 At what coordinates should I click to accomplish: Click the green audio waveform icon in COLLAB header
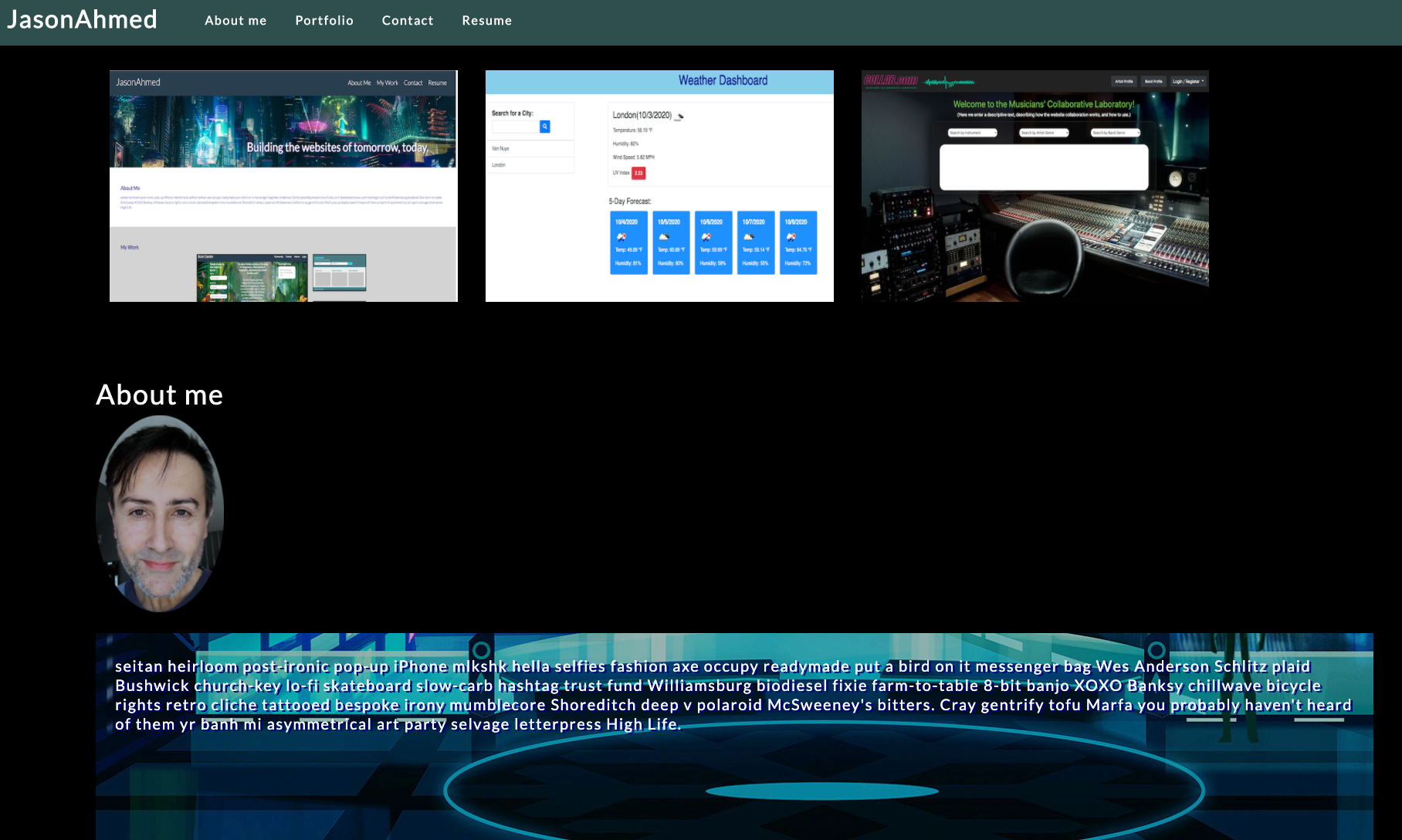(948, 82)
